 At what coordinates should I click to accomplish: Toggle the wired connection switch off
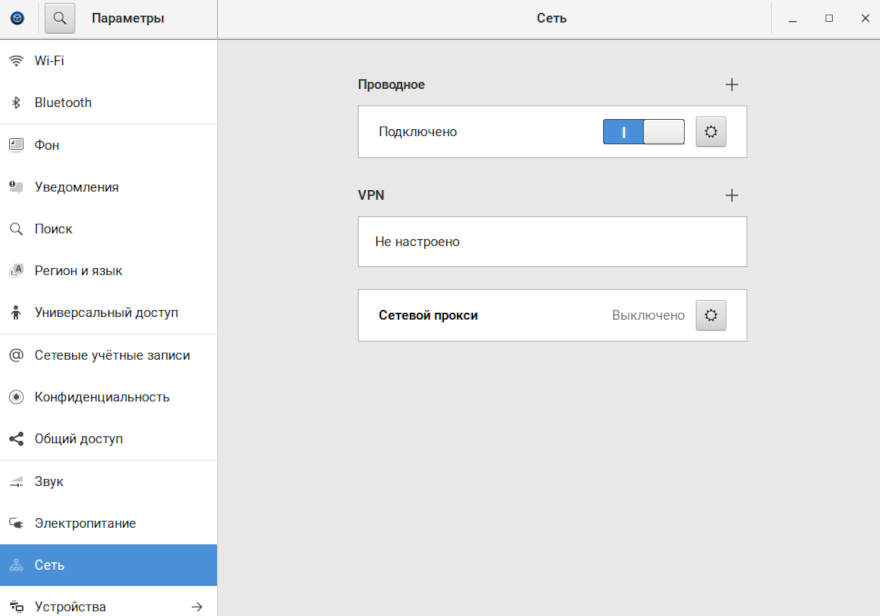[643, 132]
